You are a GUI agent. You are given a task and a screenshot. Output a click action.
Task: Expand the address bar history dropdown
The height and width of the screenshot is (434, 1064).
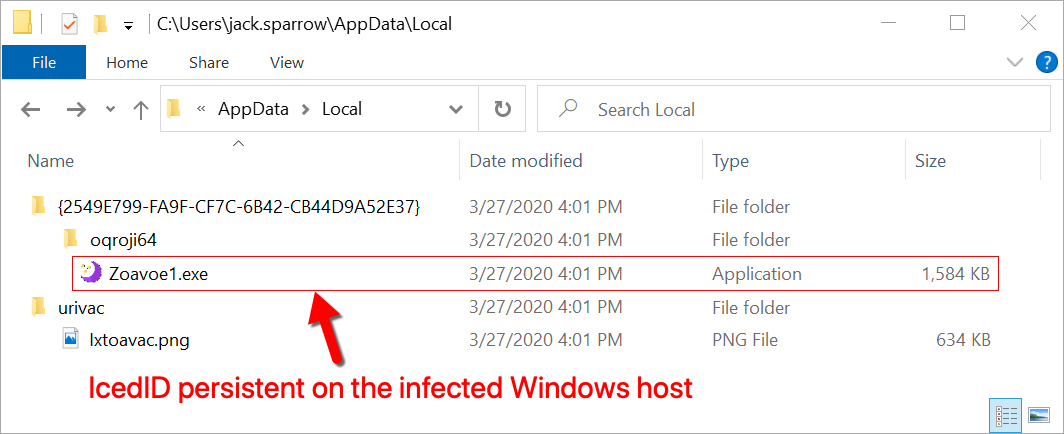pyautogui.click(x=457, y=108)
